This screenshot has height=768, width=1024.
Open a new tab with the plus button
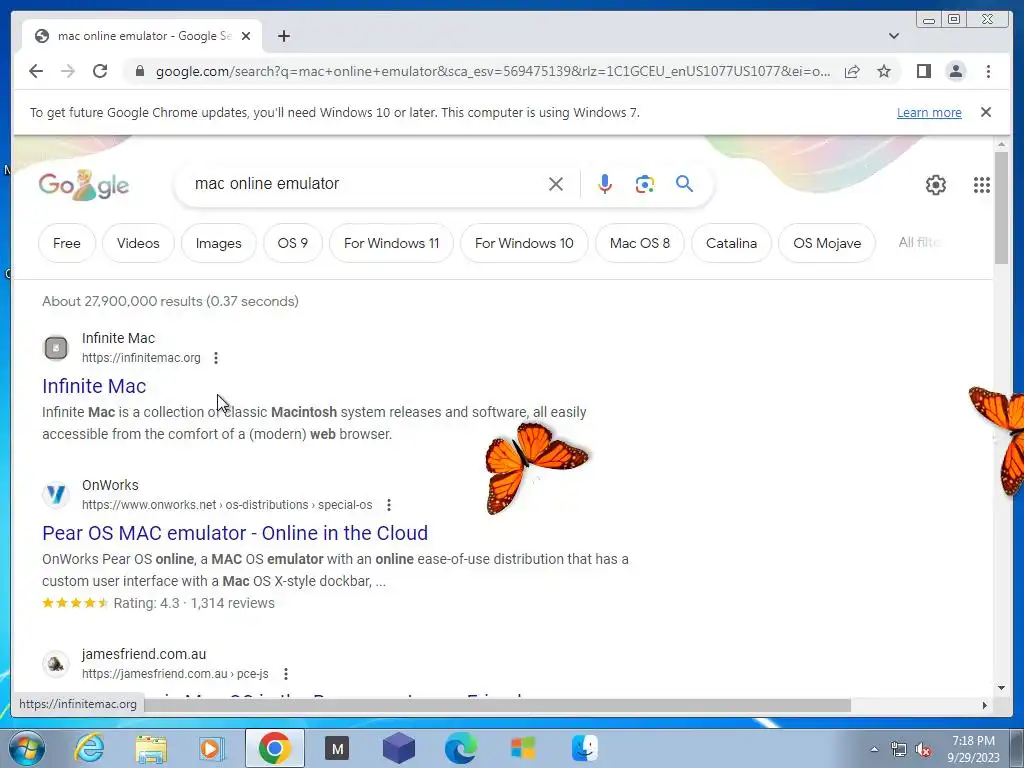pos(283,36)
